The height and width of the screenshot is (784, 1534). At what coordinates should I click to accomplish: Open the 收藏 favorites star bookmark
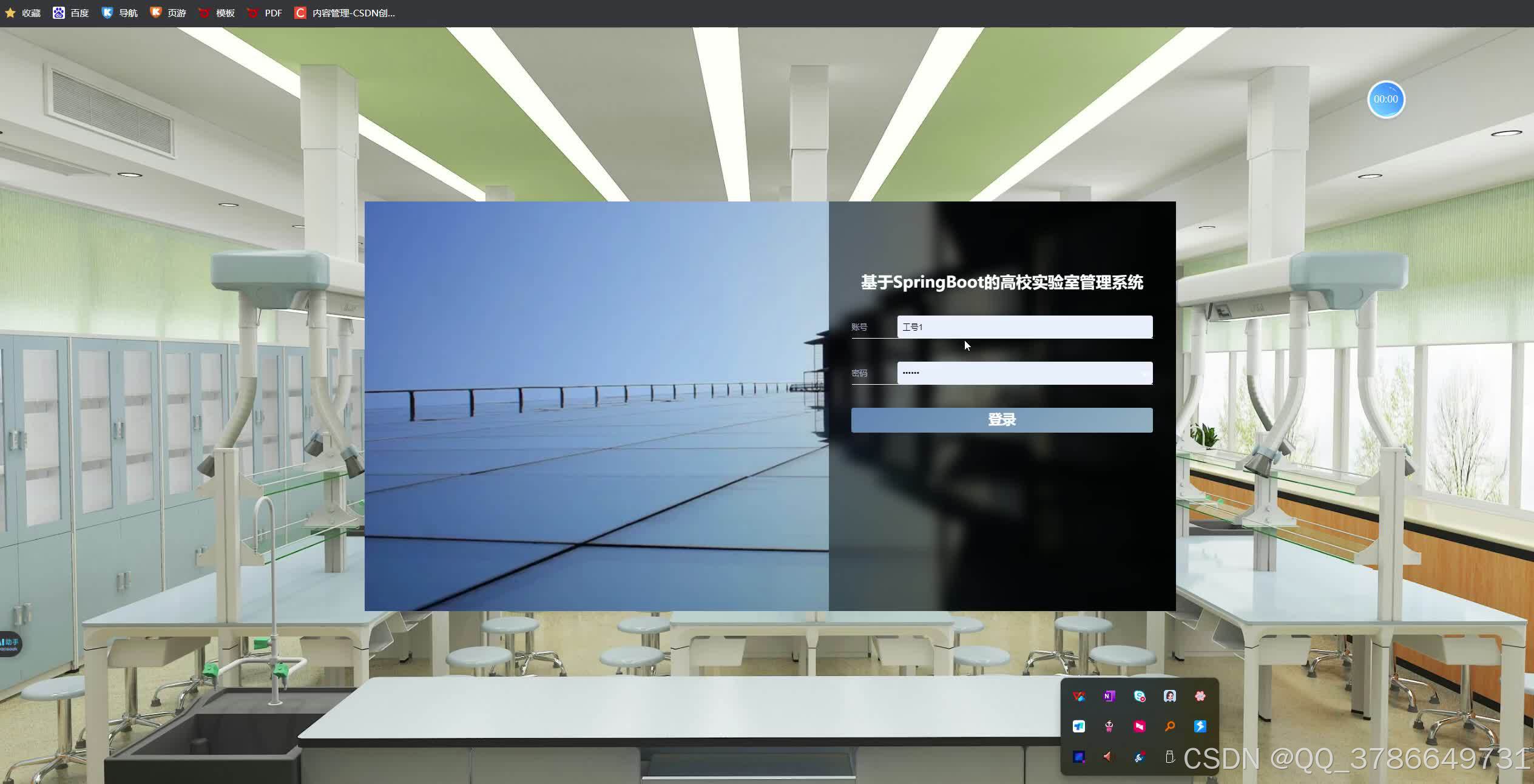click(22, 13)
